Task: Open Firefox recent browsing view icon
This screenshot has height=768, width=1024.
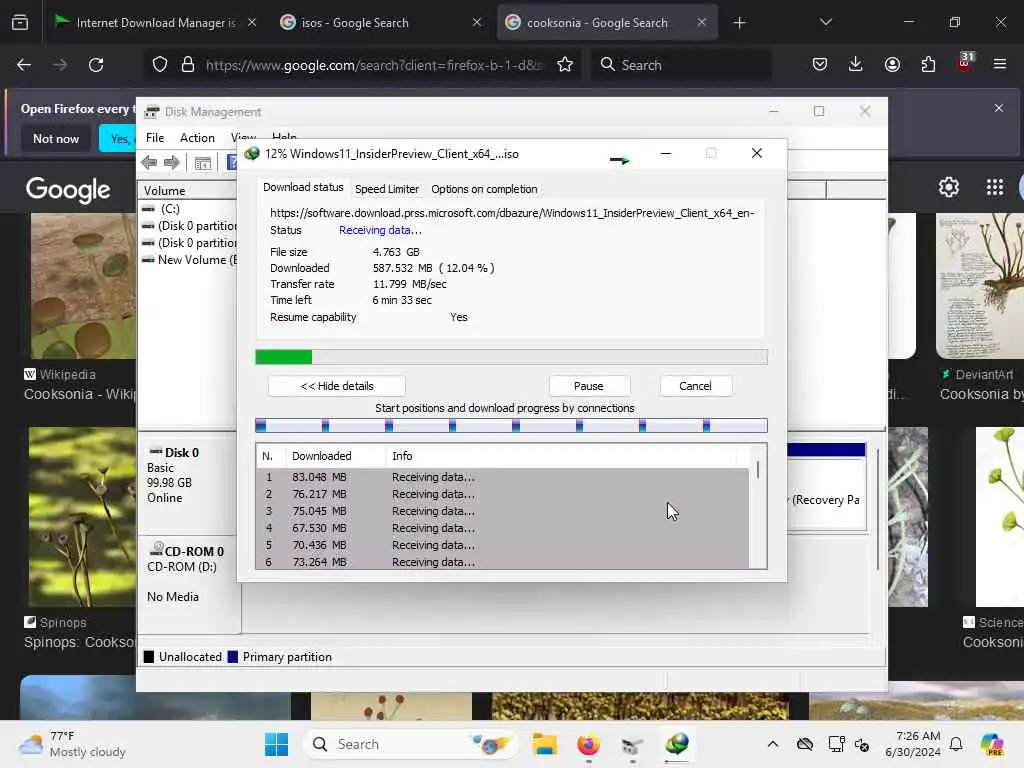Action: click(x=20, y=23)
